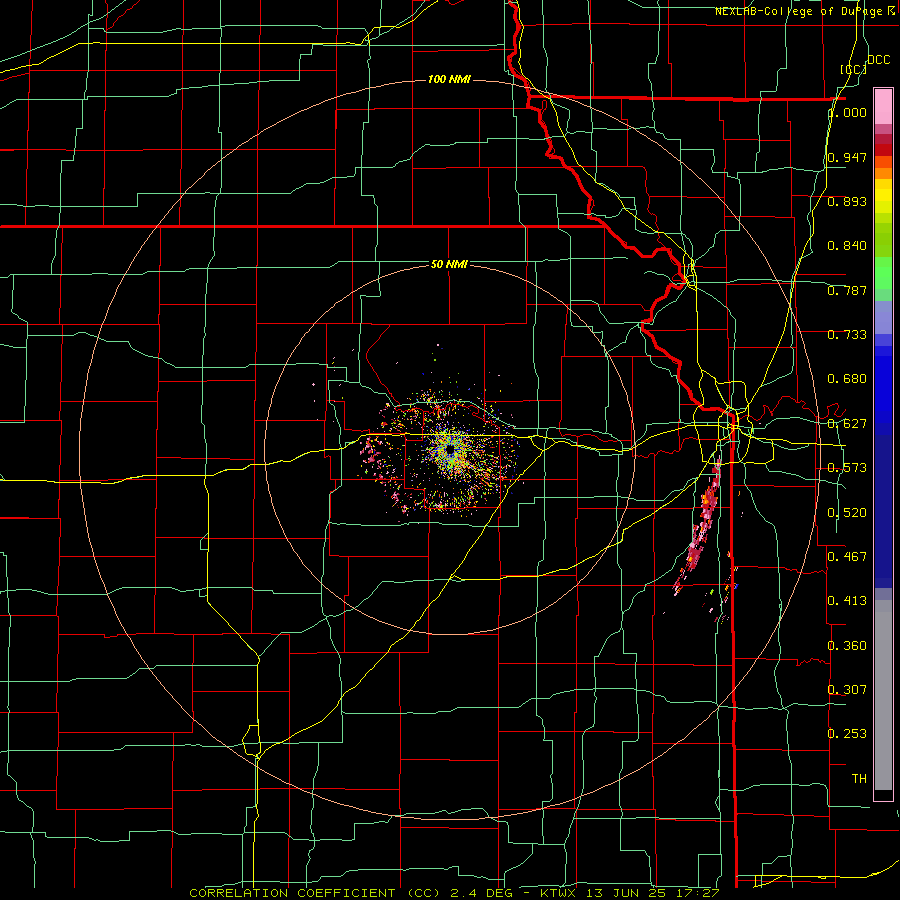This screenshot has height=900, width=900.
Task: Click the 0.413 scale value
Action: [847, 601]
